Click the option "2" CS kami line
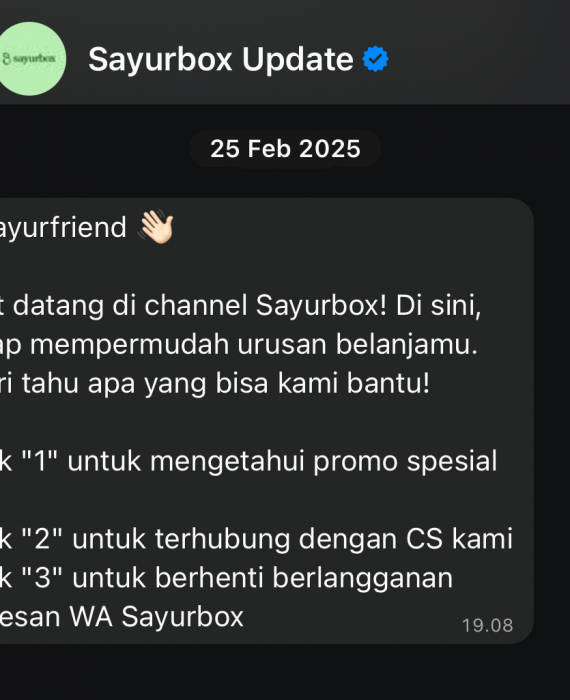The width and height of the screenshot is (570, 700). 256,539
